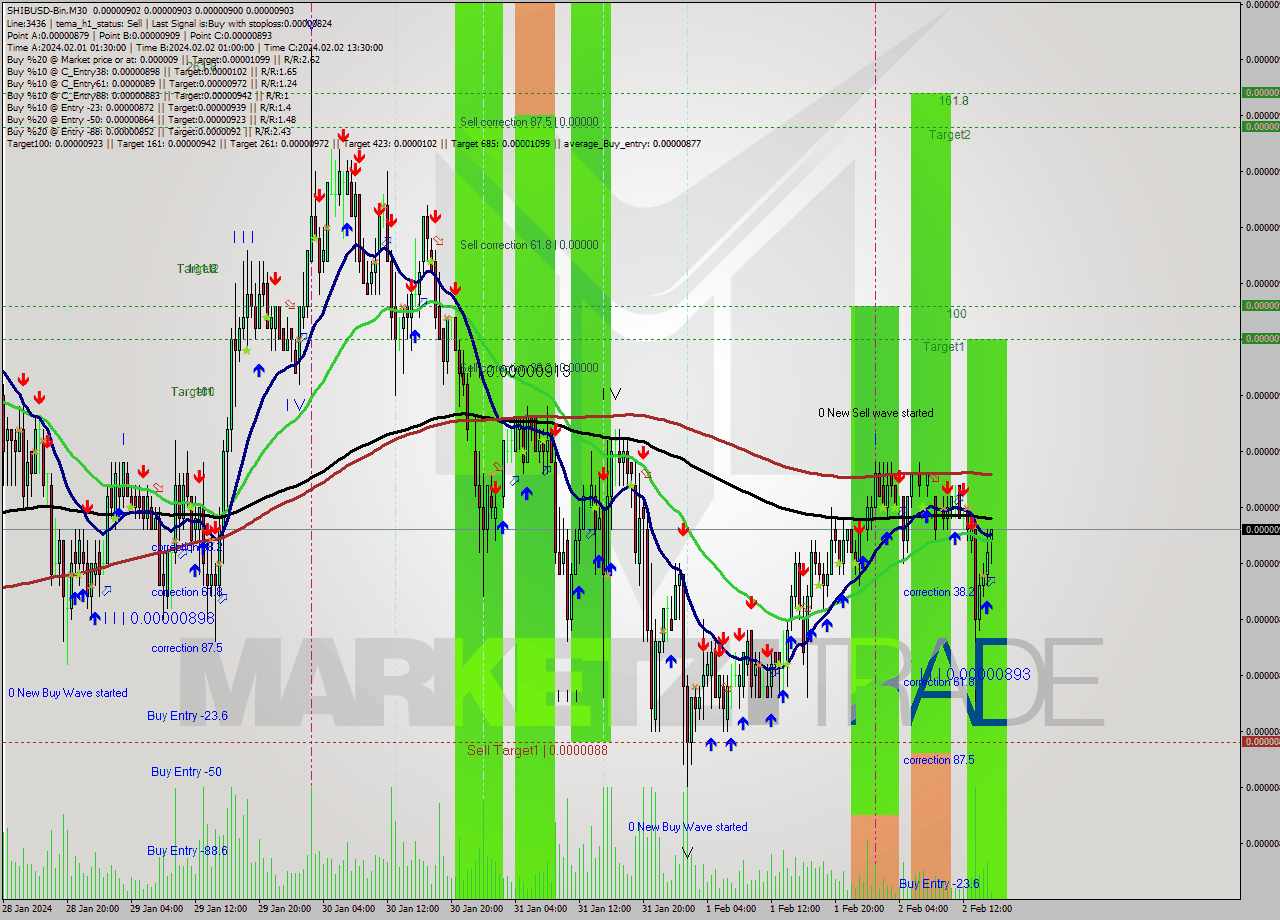Viewport: 1280px width, 920px height.
Task: Click the '1 Feb 20:00' time axis label
Action: tap(859, 909)
